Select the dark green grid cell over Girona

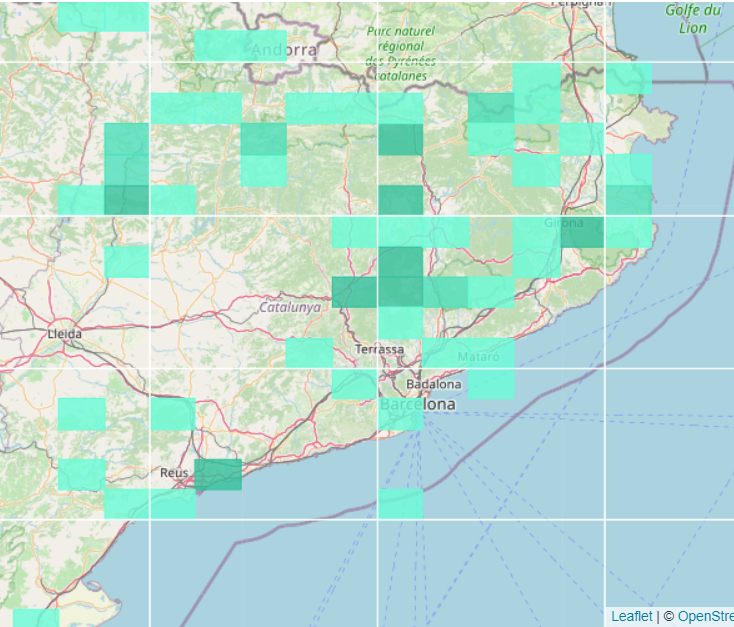pyautogui.click(x=583, y=232)
